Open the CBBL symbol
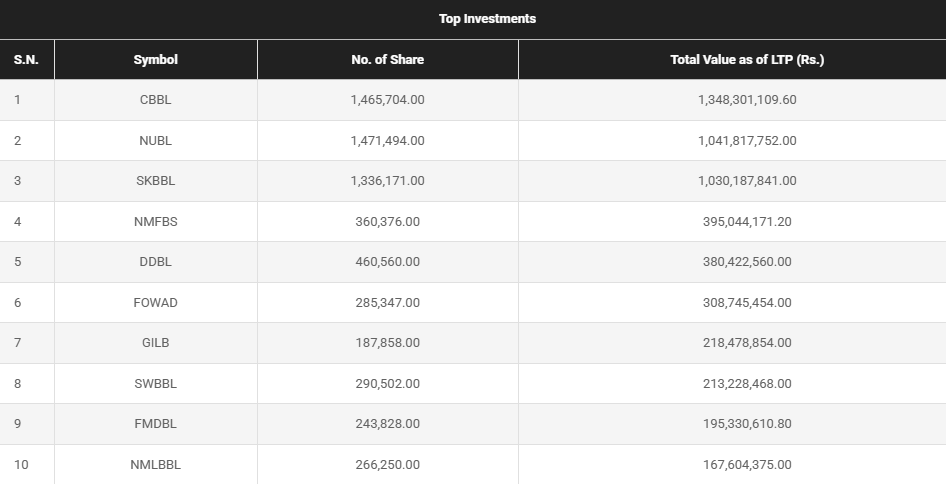 (x=155, y=100)
